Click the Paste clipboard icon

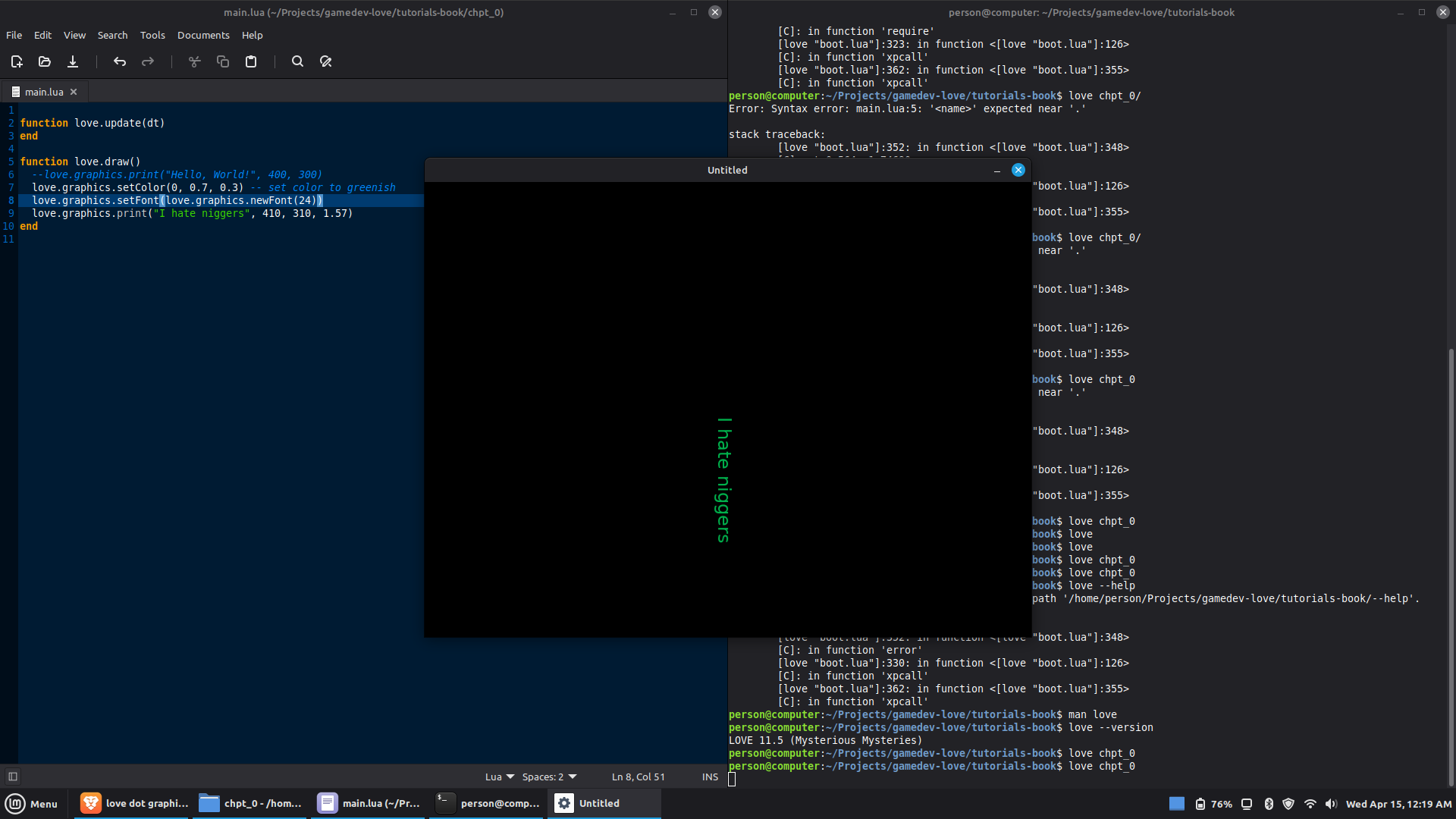251,61
